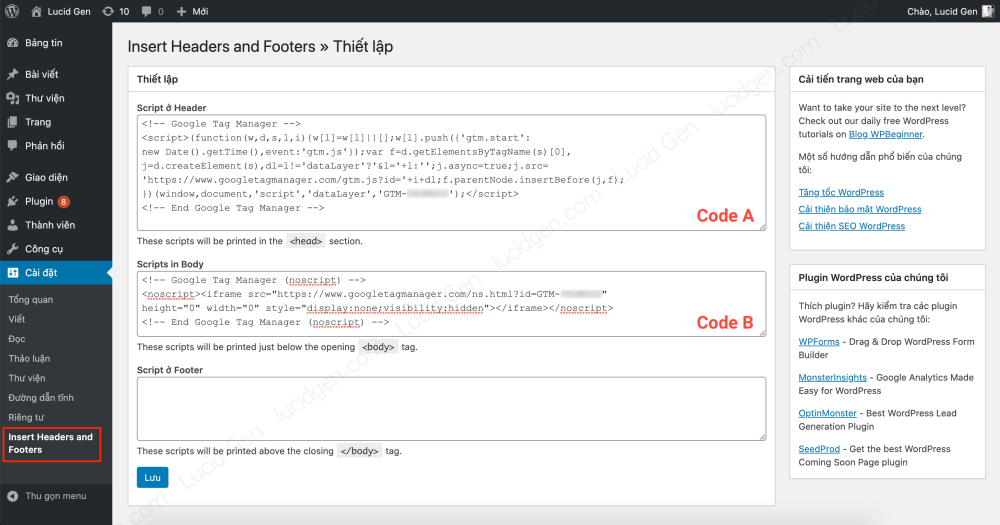Image resolution: width=1000 pixels, height=525 pixels.
Task: Open the SeedProd plugin link
Action: [x=819, y=448]
